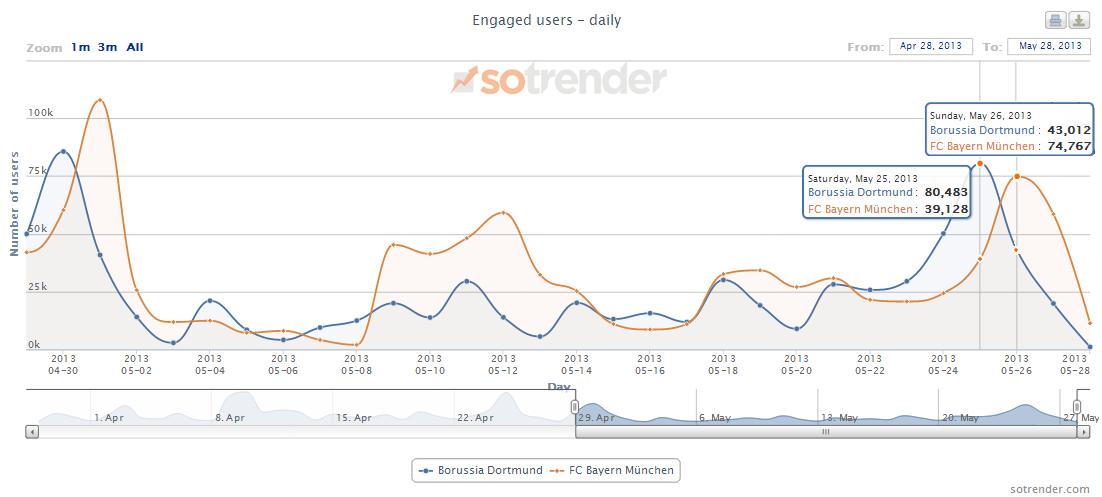This screenshot has width=1102, height=497.
Task: Click the navigator scrollbar left arrow
Action: [x=32, y=432]
